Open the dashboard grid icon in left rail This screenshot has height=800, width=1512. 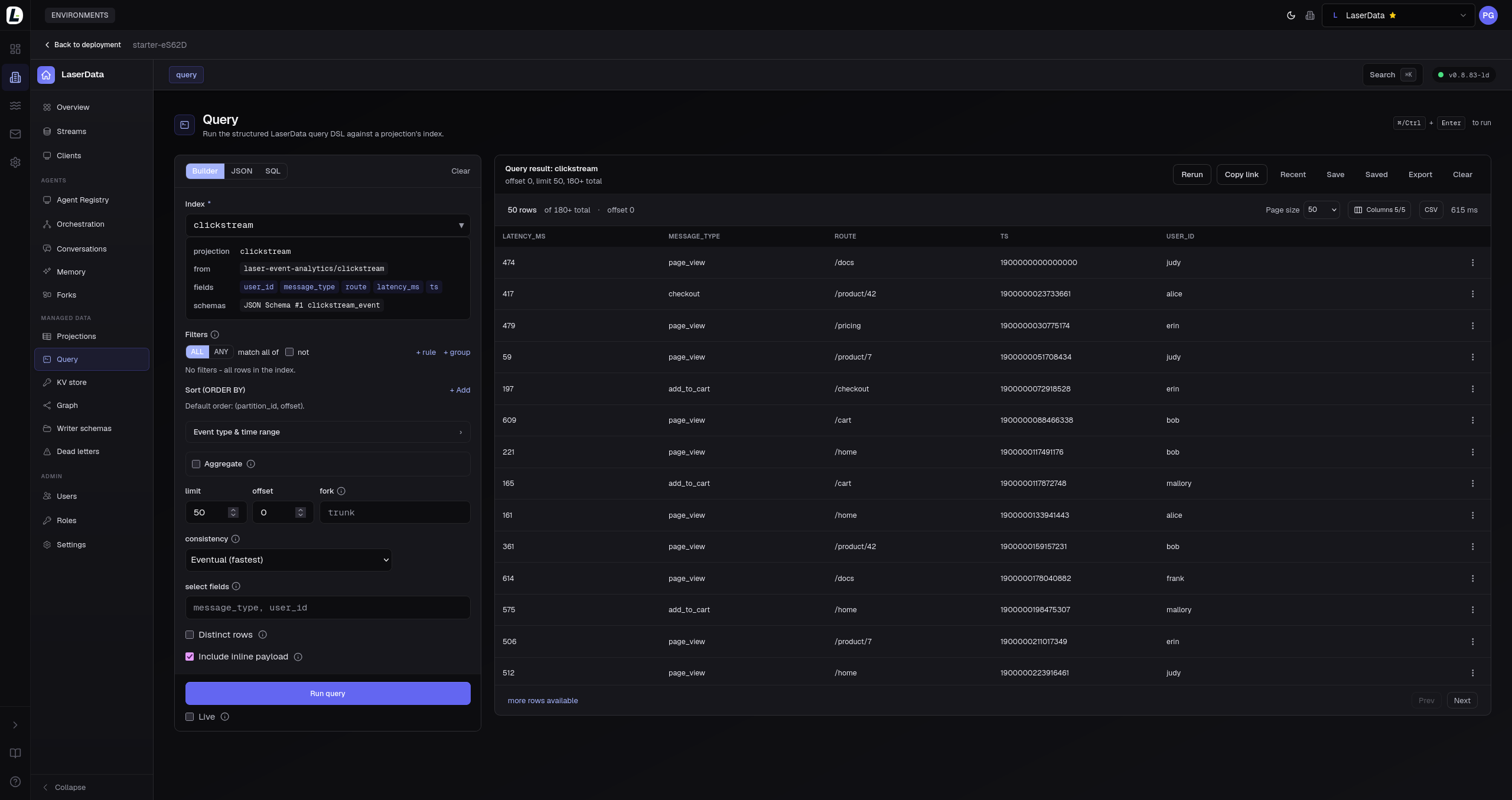coord(15,49)
